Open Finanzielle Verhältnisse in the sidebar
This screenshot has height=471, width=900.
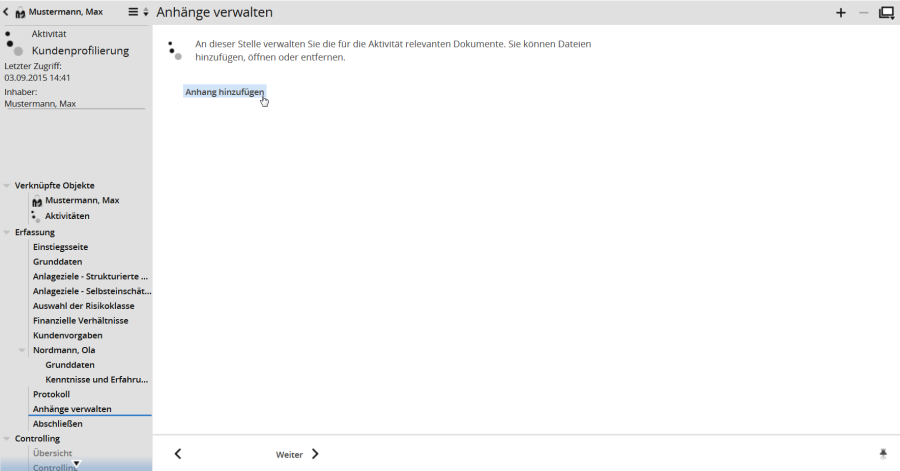[80, 320]
